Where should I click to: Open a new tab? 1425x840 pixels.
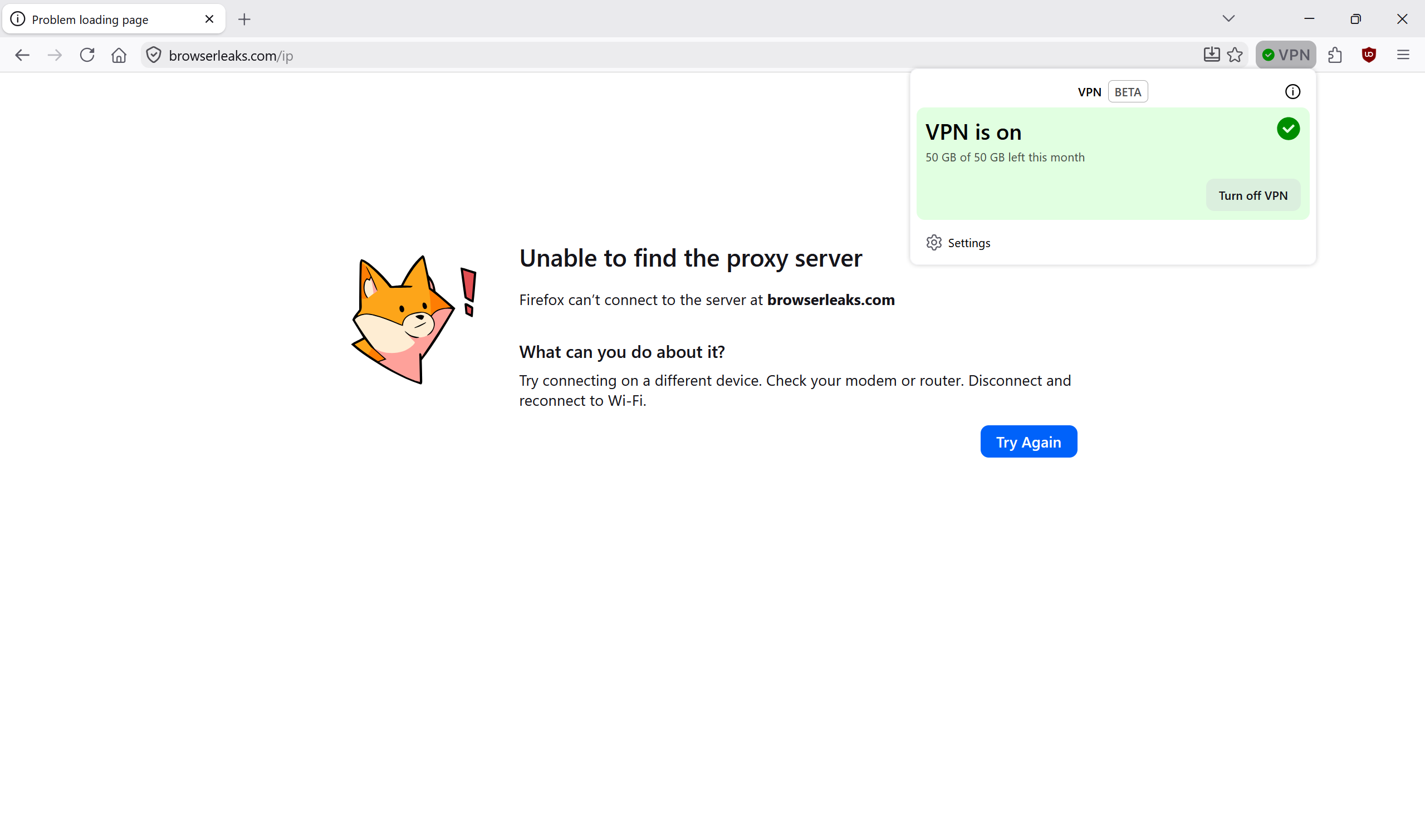[x=244, y=19]
